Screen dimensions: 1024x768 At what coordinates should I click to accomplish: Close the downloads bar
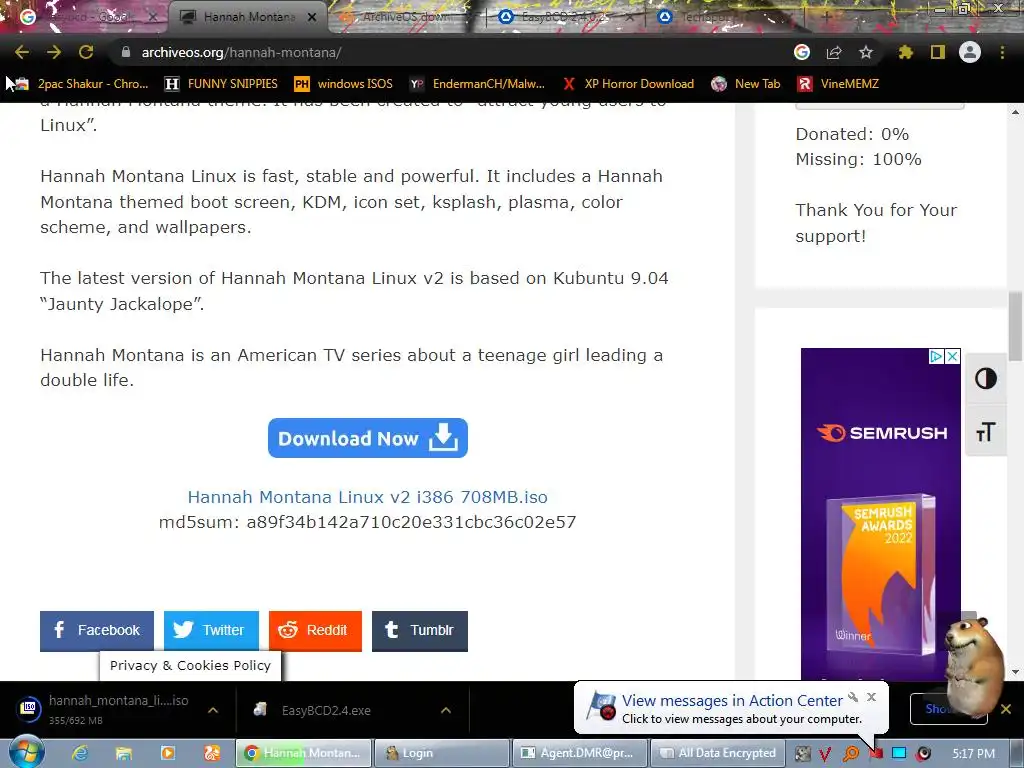click(x=1006, y=709)
